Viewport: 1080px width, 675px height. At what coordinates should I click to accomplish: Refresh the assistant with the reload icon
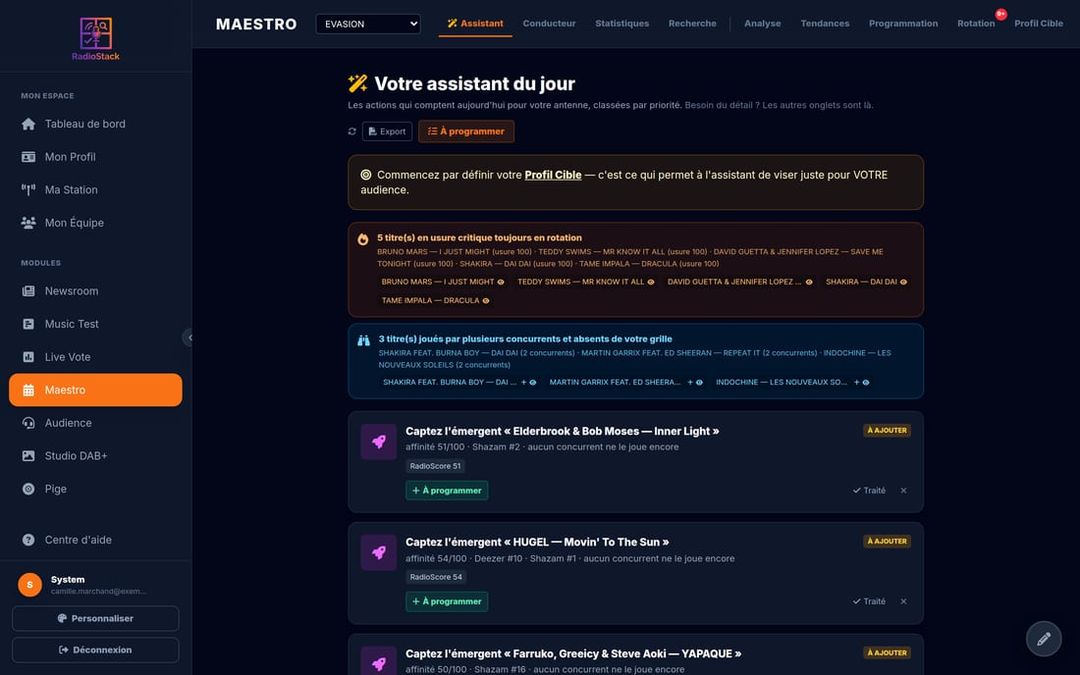point(352,132)
